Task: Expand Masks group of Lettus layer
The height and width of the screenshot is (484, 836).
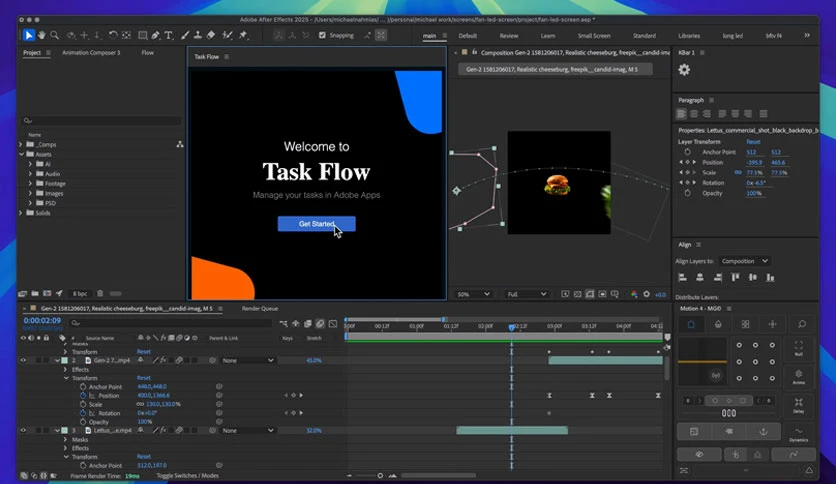Action: [66, 440]
